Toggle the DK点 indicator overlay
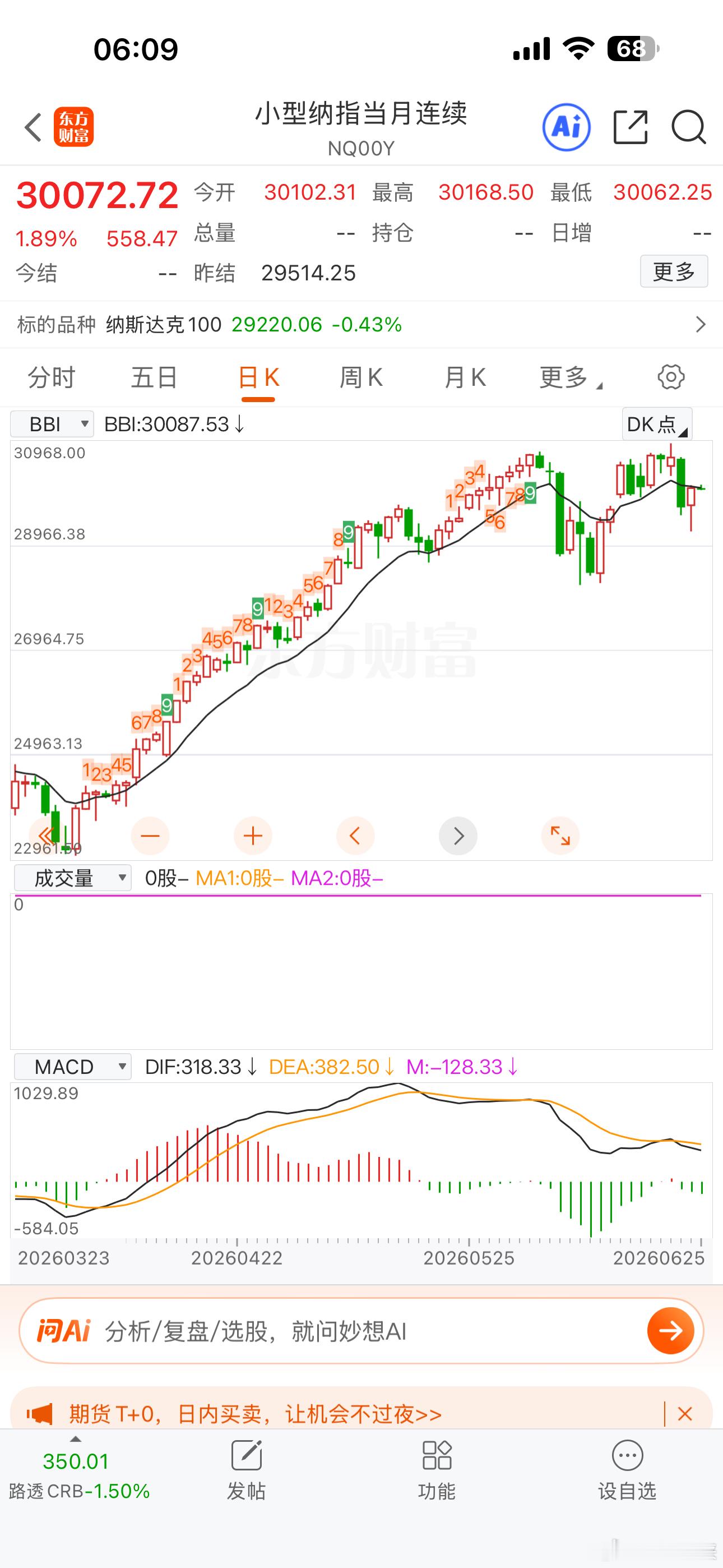This screenshot has width=723, height=1568. click(657, 423)
